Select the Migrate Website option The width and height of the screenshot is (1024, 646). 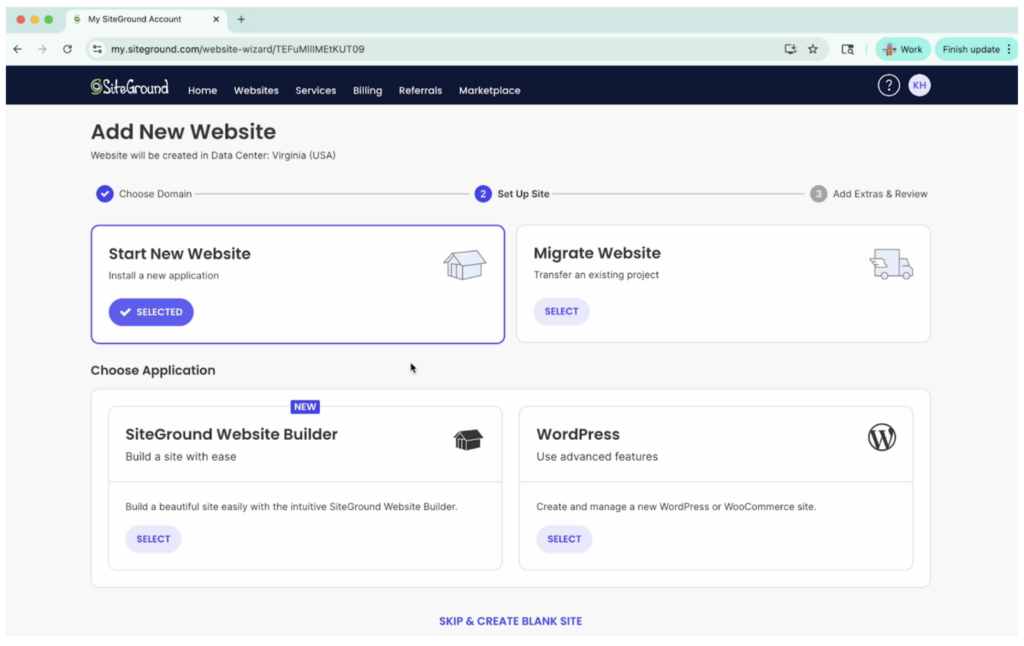[x=561, y=311]
